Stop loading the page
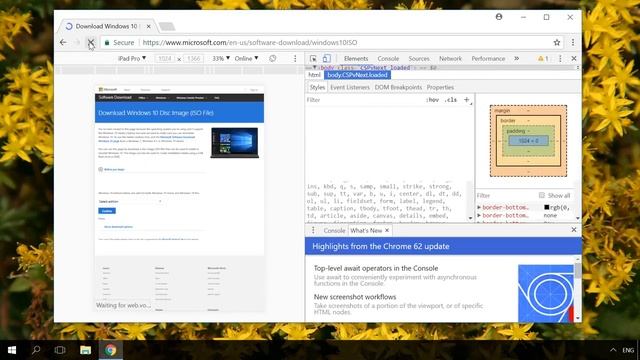The width and height of the screenshot is (640, 360). (91, 42)
